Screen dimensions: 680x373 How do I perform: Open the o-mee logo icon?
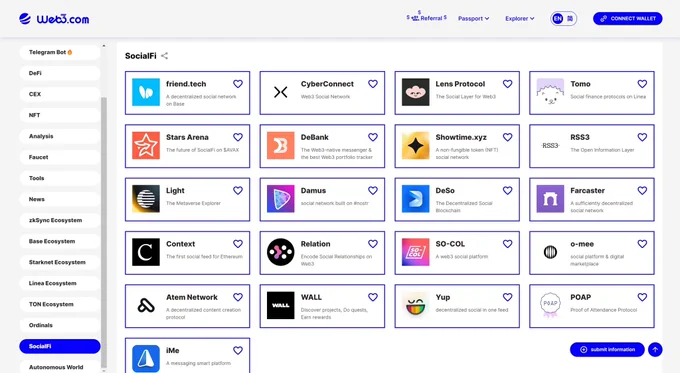(550, 252)
